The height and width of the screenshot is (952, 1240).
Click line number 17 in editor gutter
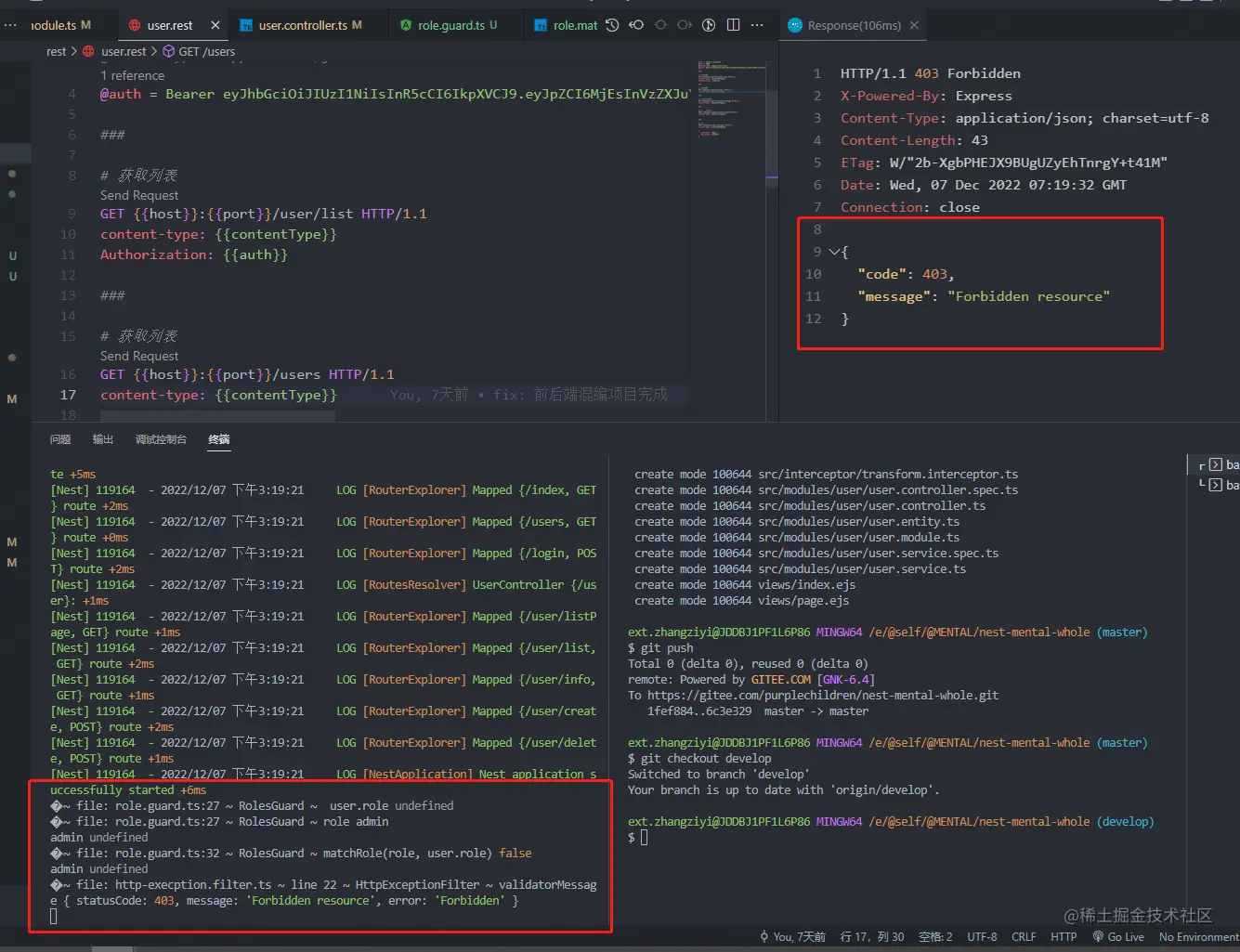tap(68, 395)
